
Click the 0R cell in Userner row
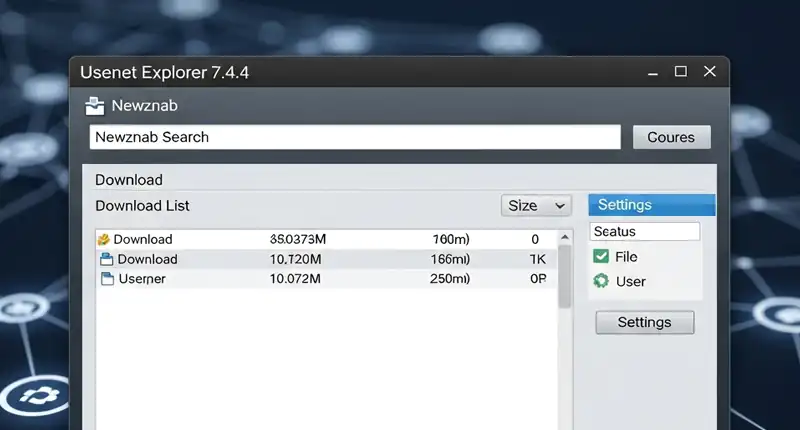click(538, 279)
